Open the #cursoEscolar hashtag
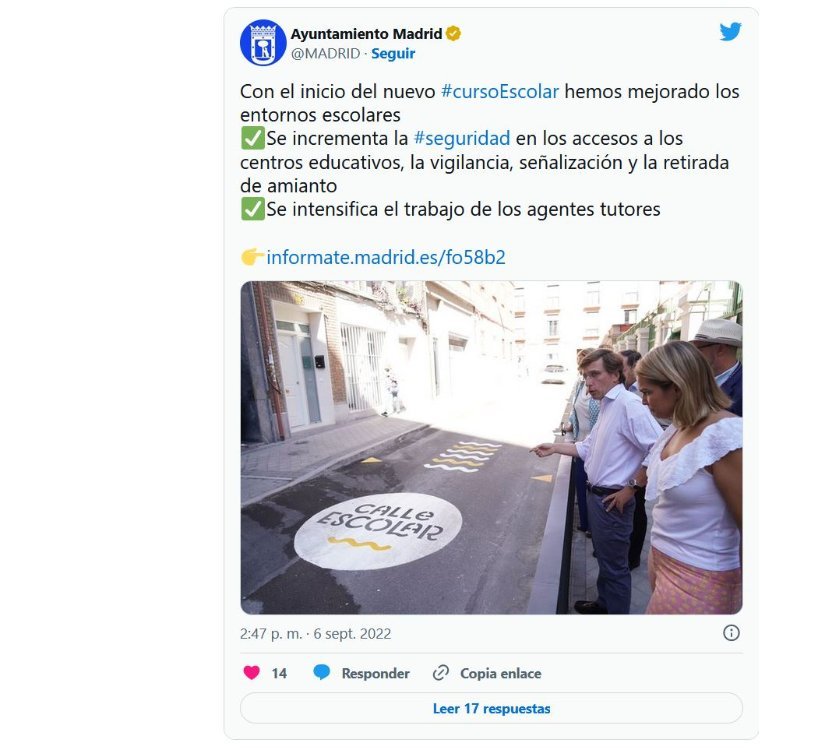This screenshot has width=818, height=750. (500, 92)
